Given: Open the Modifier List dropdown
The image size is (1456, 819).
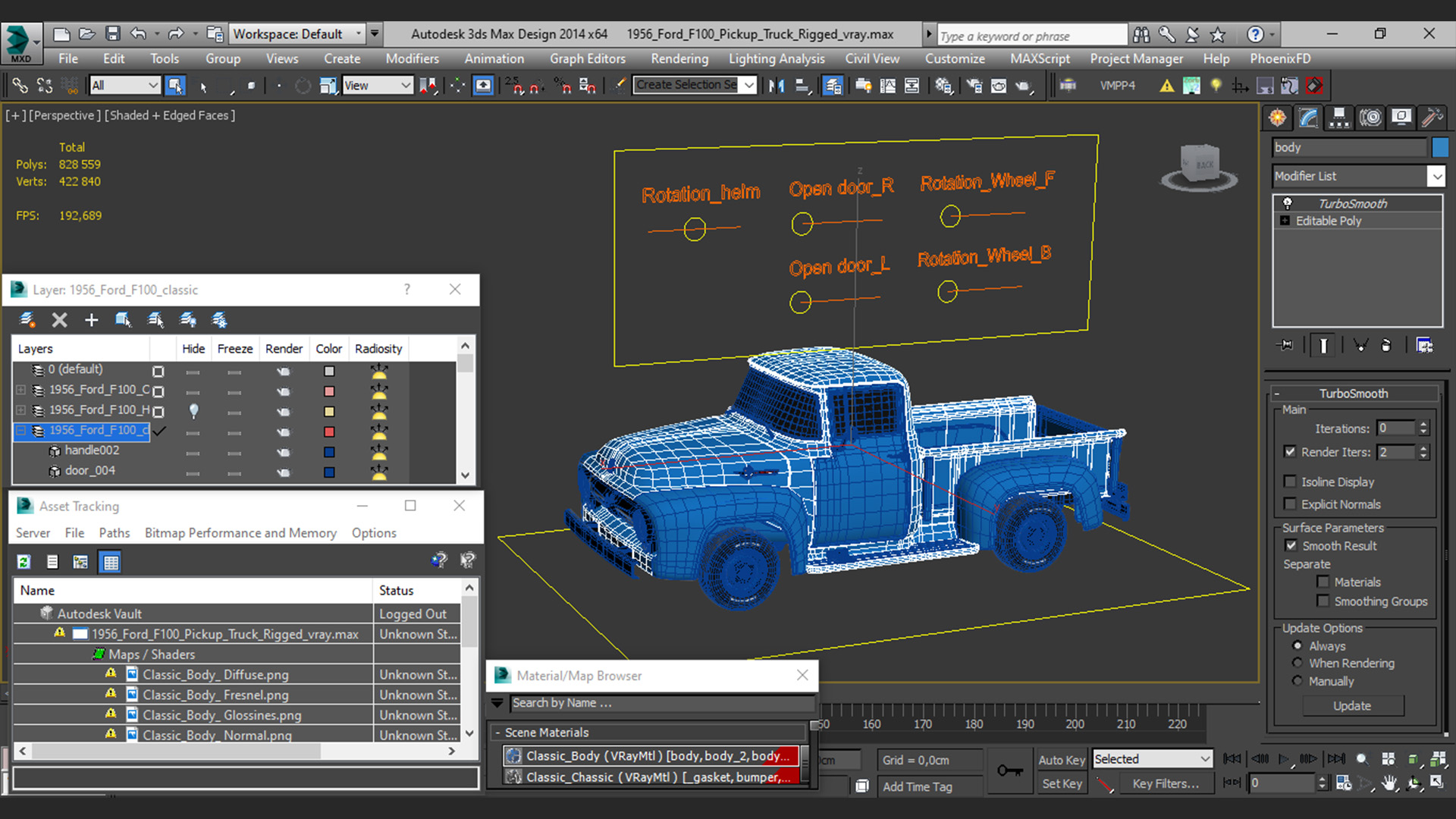Looking at the screenshot, I should click(1359, 176).
